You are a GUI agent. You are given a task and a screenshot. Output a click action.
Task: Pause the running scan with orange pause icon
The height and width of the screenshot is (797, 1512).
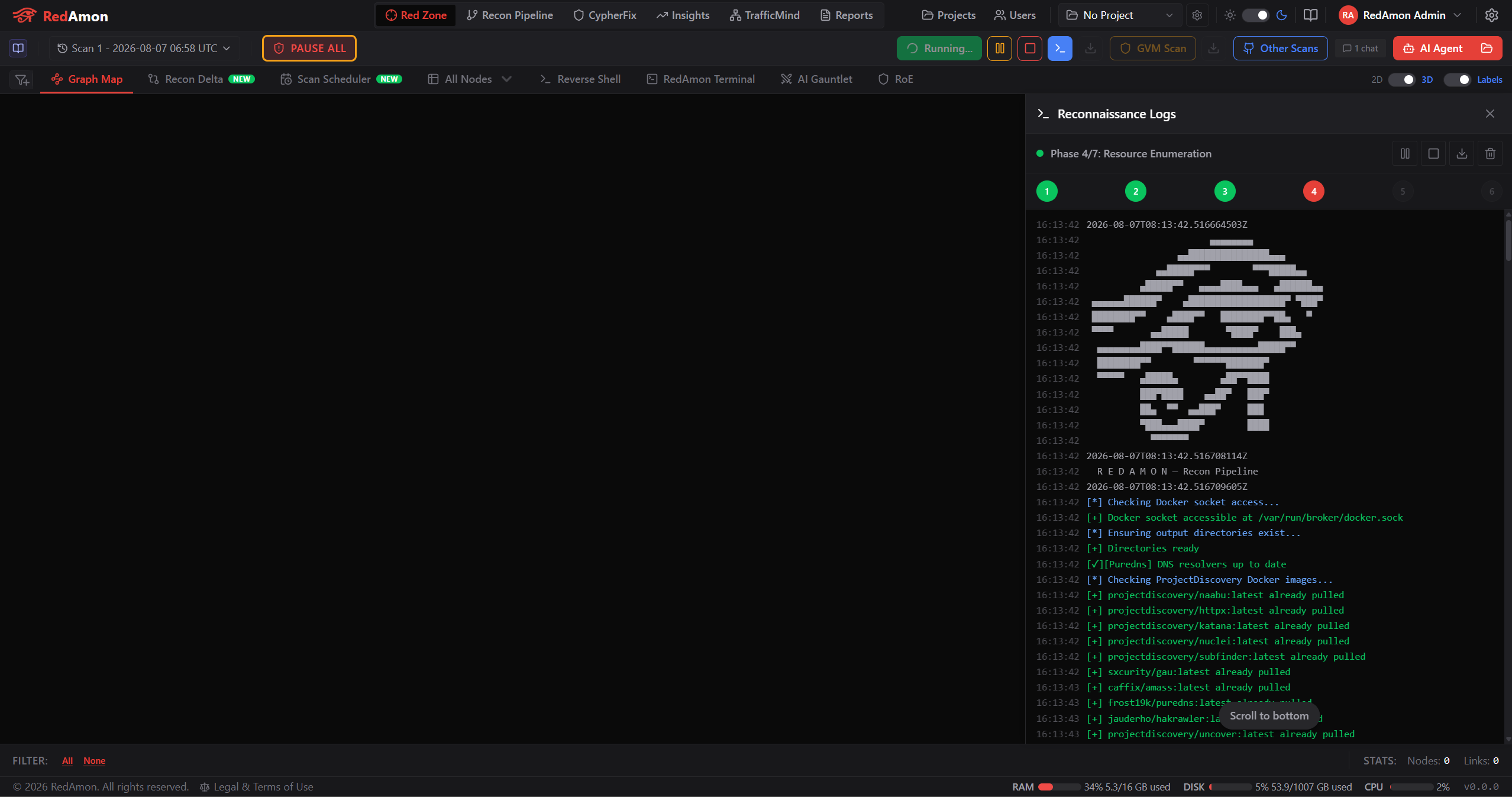[1000, 49]
